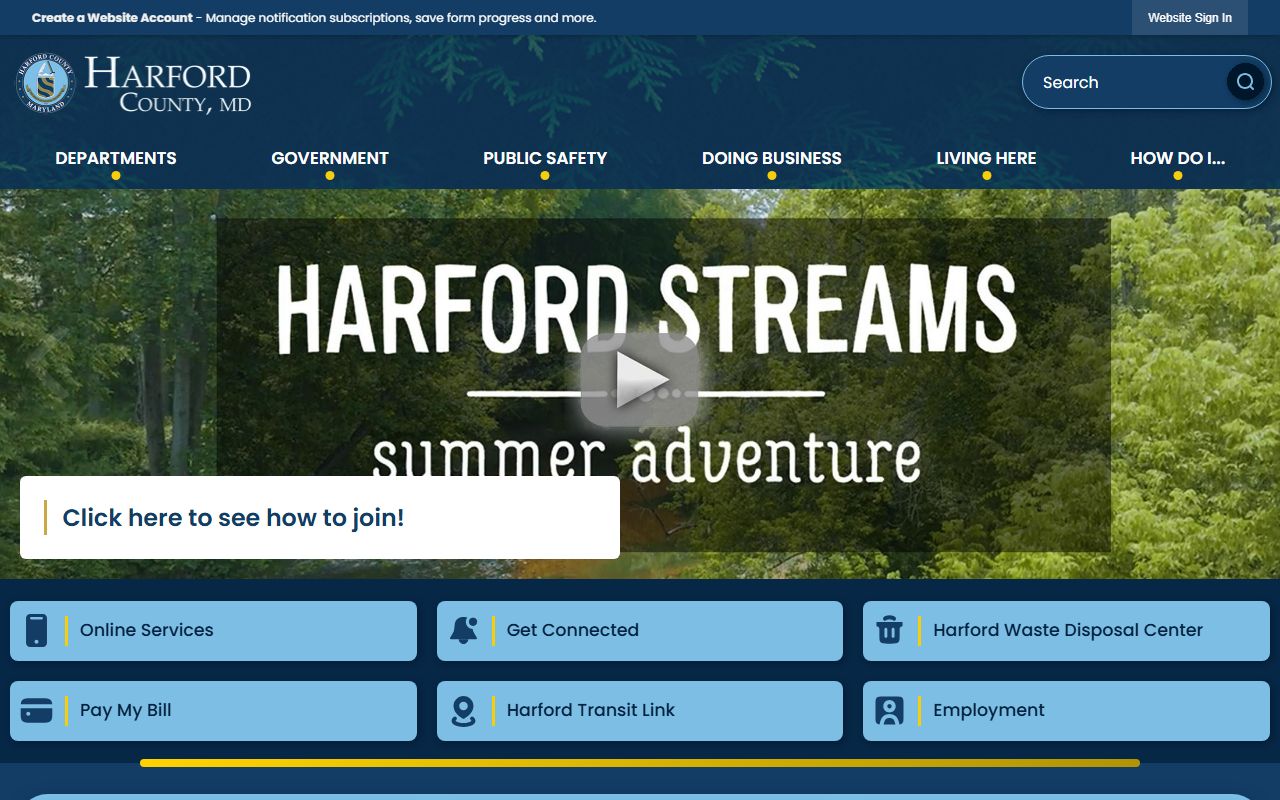
Task: Click the search magnifier icon
Action: (x=1245, y=82)
